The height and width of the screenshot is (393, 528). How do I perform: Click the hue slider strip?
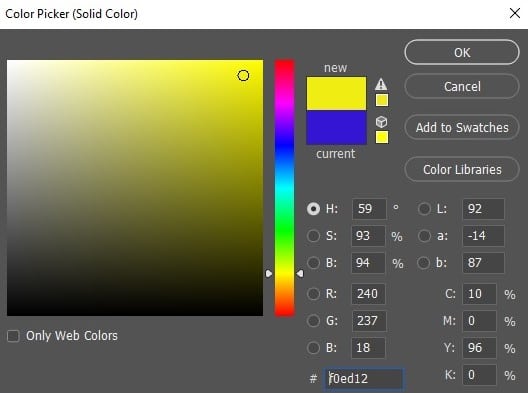tap(285, 188)
